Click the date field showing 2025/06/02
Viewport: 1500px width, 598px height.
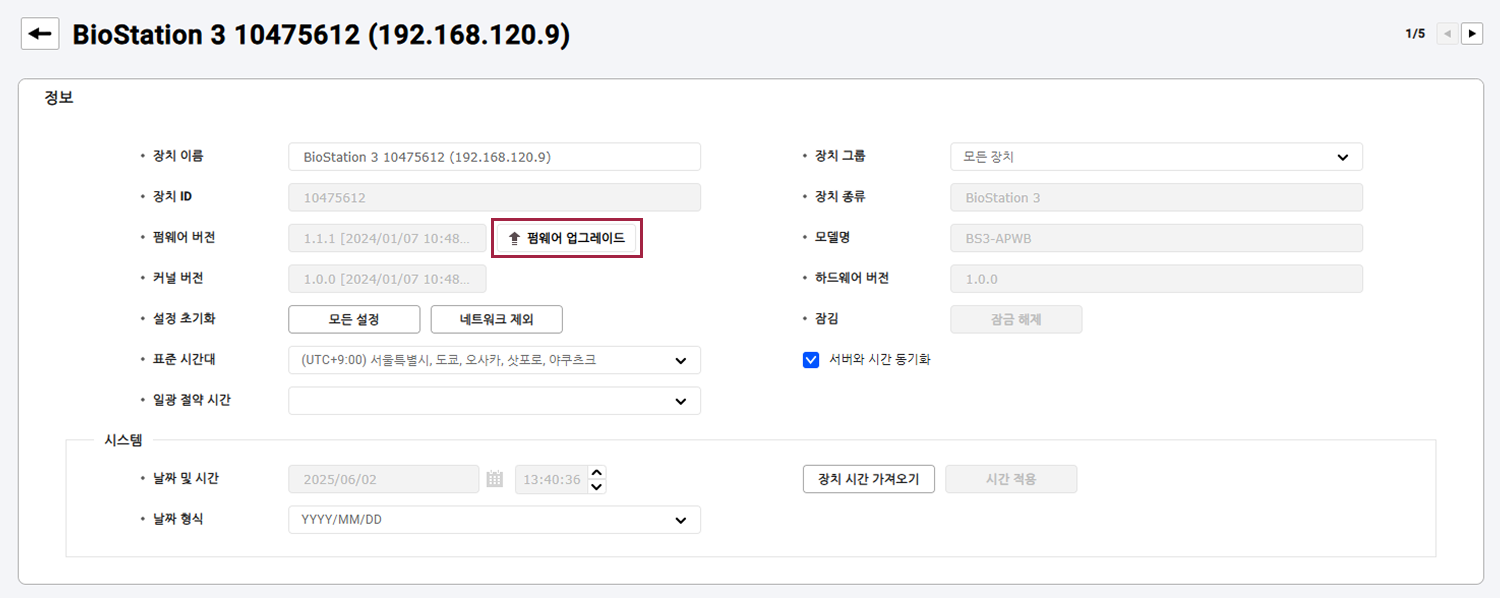click(x=383, y=480)
